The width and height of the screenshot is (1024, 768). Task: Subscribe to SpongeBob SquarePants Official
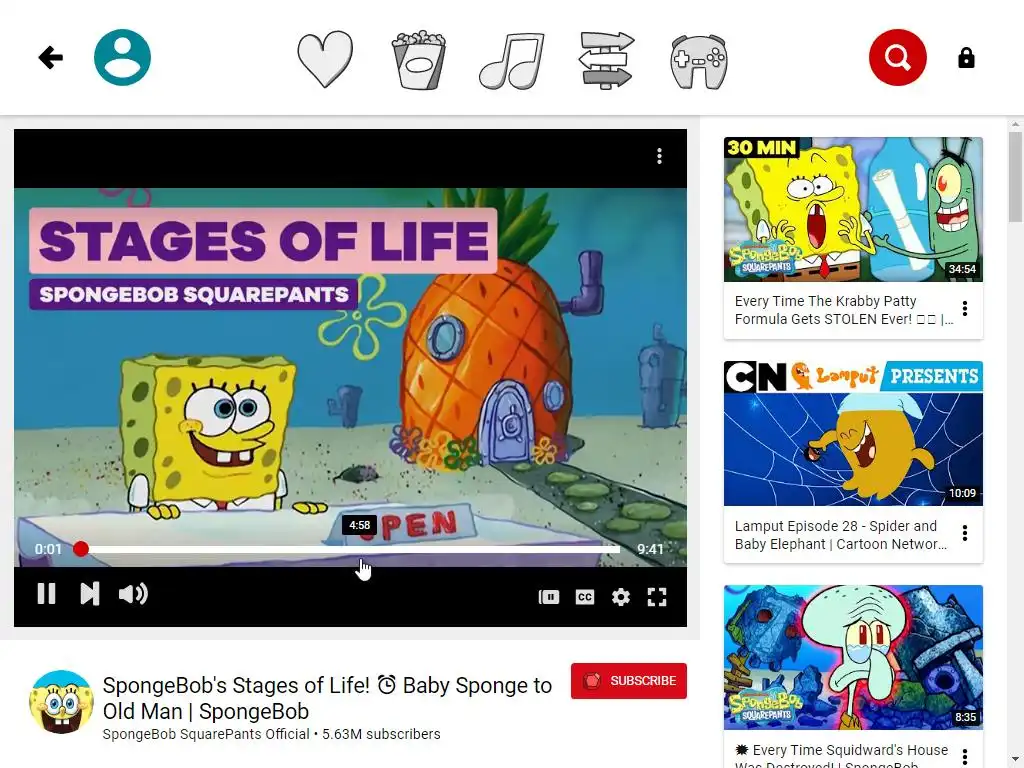click(629, 680)
